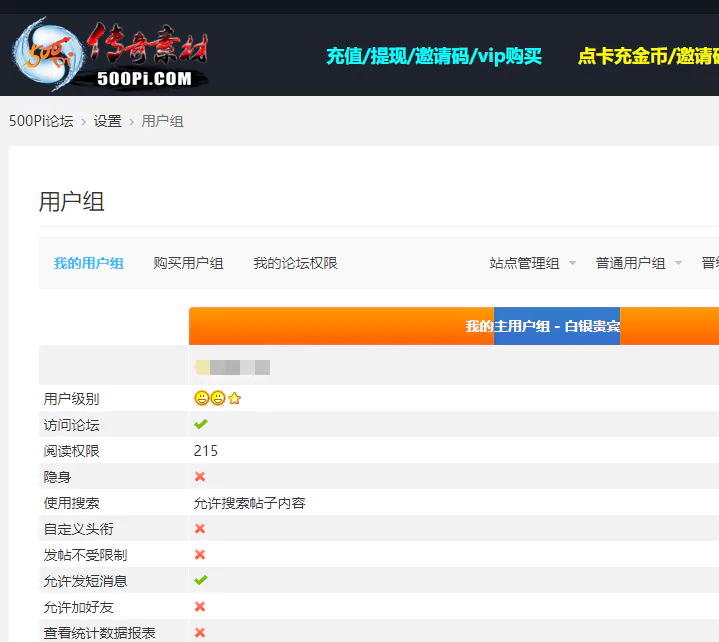Click the blurred group name cell
The width and height of the screenshot is (719, 642).
[x=232, y=367]
